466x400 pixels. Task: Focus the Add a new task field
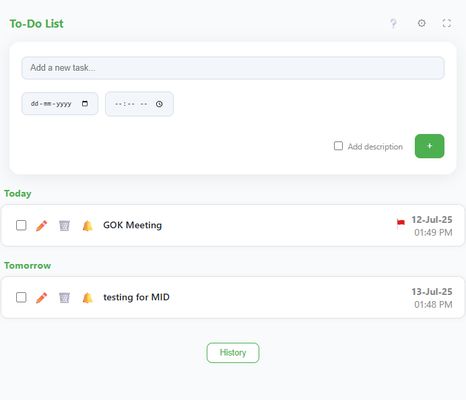click(x=233, y=68)
